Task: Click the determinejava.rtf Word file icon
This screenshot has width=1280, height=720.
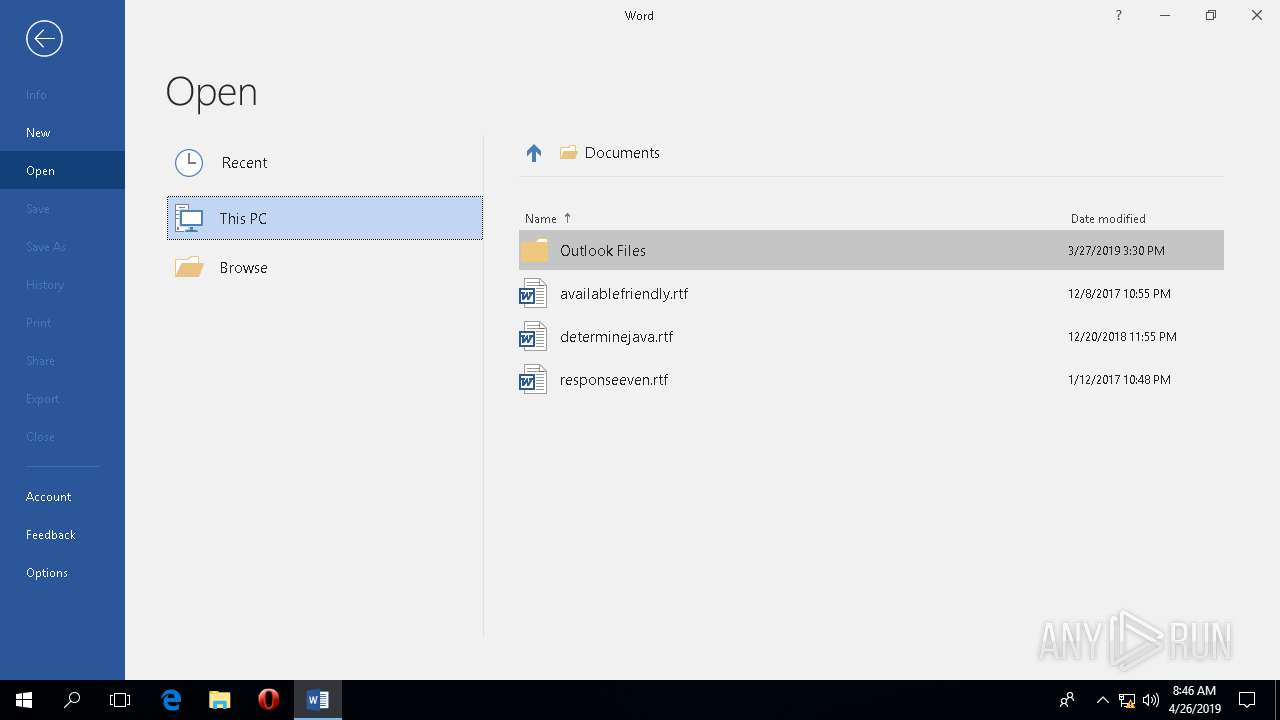Action: pos(533,336)
